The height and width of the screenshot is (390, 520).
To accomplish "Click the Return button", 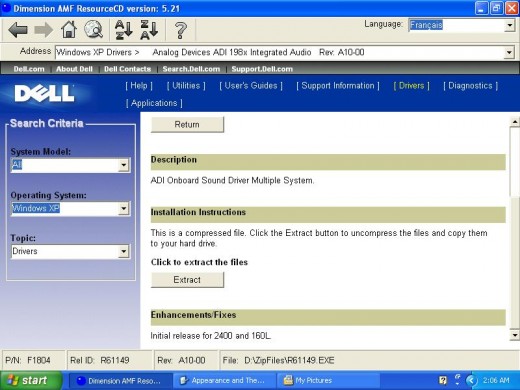I will (x=187, y=124).
